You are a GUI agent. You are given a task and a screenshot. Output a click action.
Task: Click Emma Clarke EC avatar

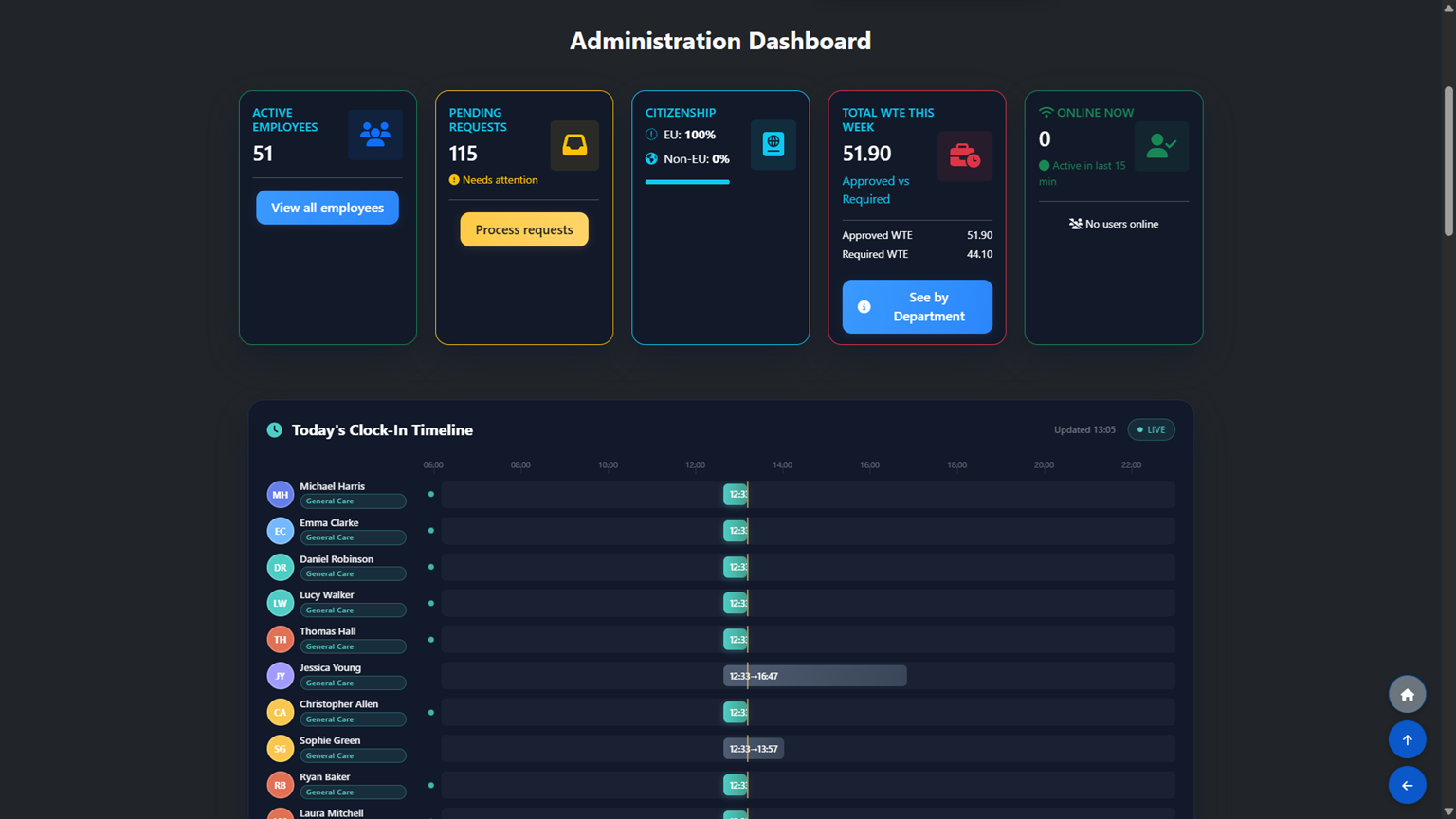click(x=280, y=531)
